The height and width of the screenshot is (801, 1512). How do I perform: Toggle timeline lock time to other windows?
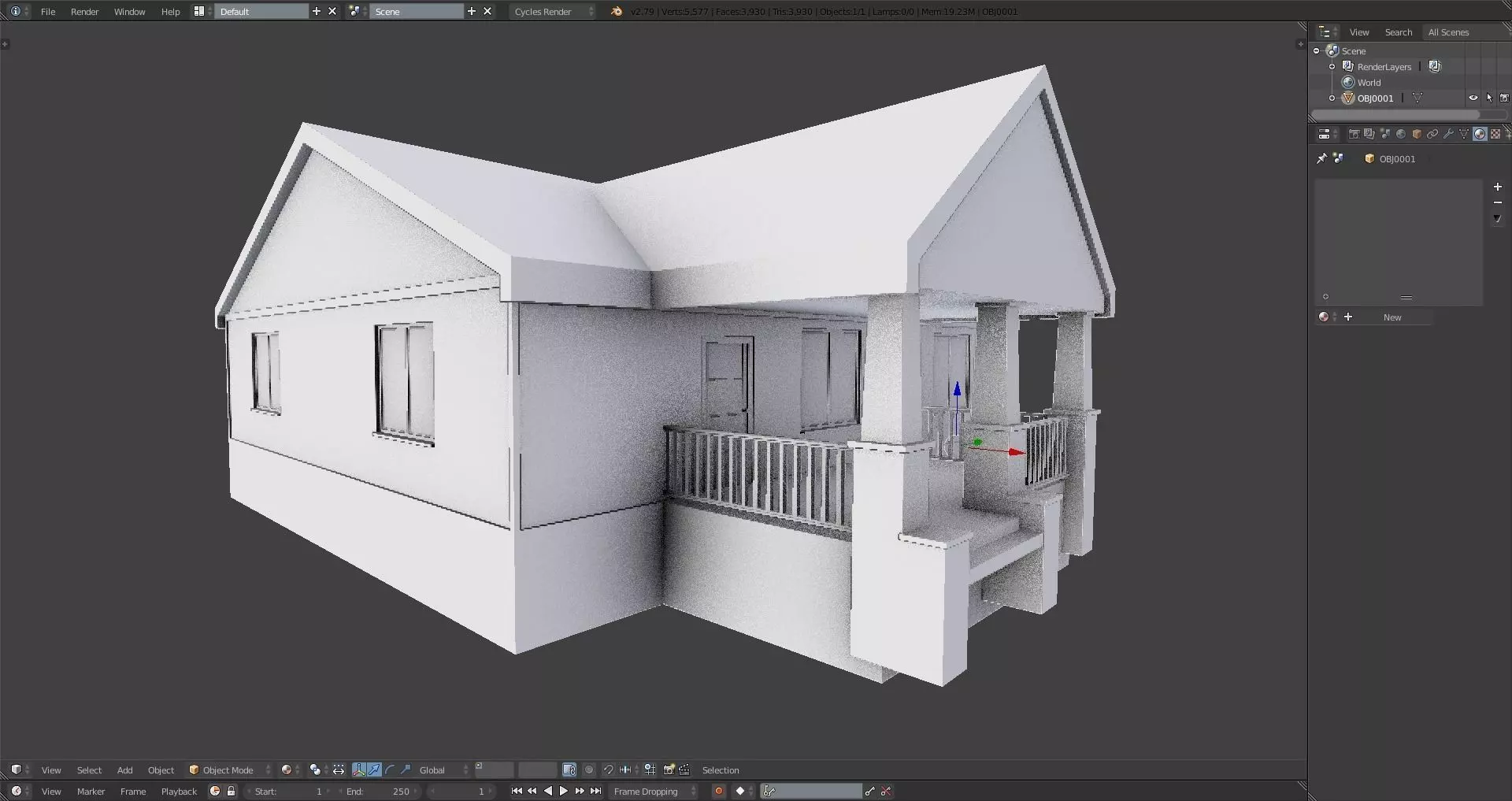(231, 791)
